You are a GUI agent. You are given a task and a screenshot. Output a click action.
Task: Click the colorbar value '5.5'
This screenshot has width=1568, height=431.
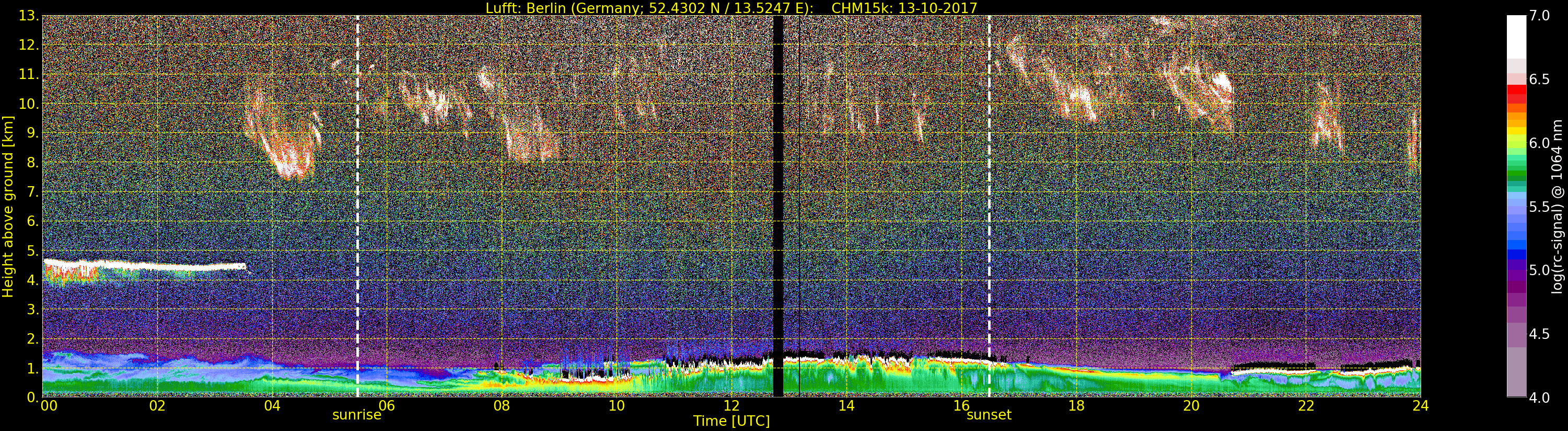(1539, 207)
